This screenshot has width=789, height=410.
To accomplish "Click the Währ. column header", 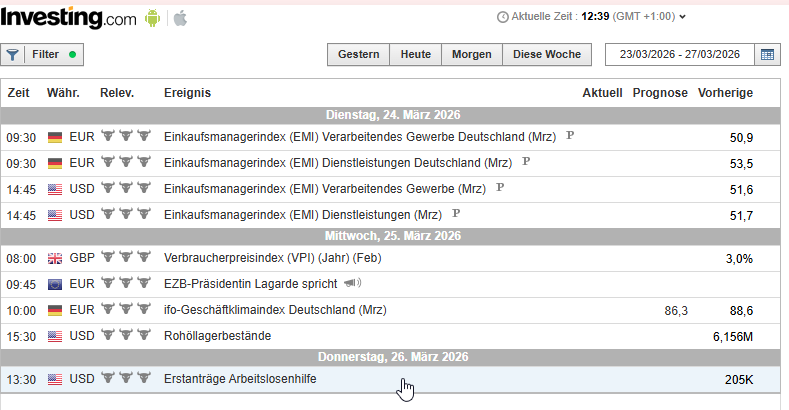I will (x=63, y=93).
